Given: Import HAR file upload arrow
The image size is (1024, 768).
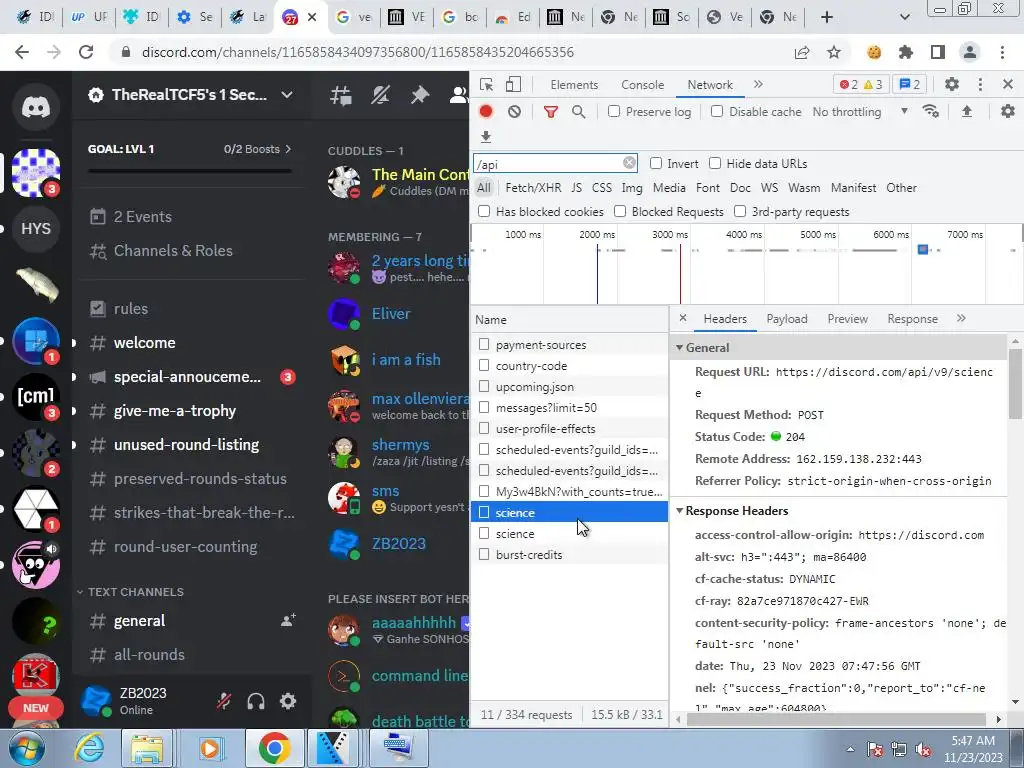Looking at the screenshot, I should coord(967,112).
